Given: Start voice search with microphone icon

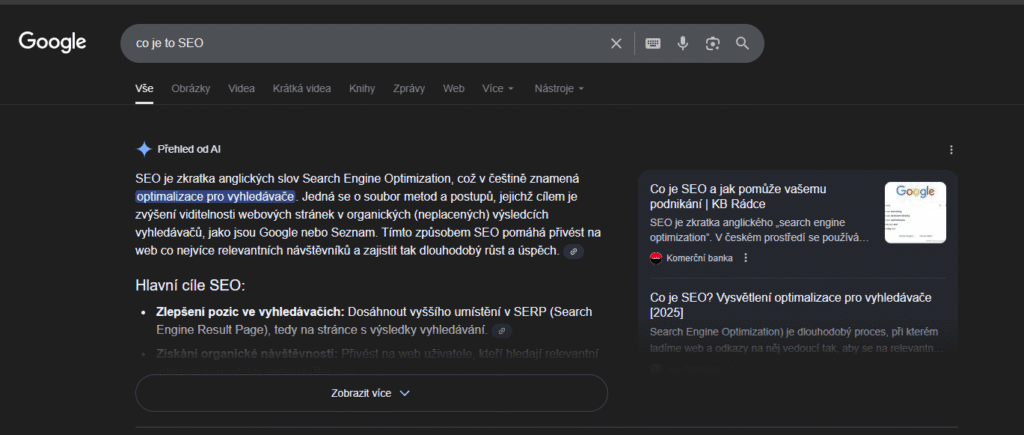Looking at the screenshot, I should point(683,43).
